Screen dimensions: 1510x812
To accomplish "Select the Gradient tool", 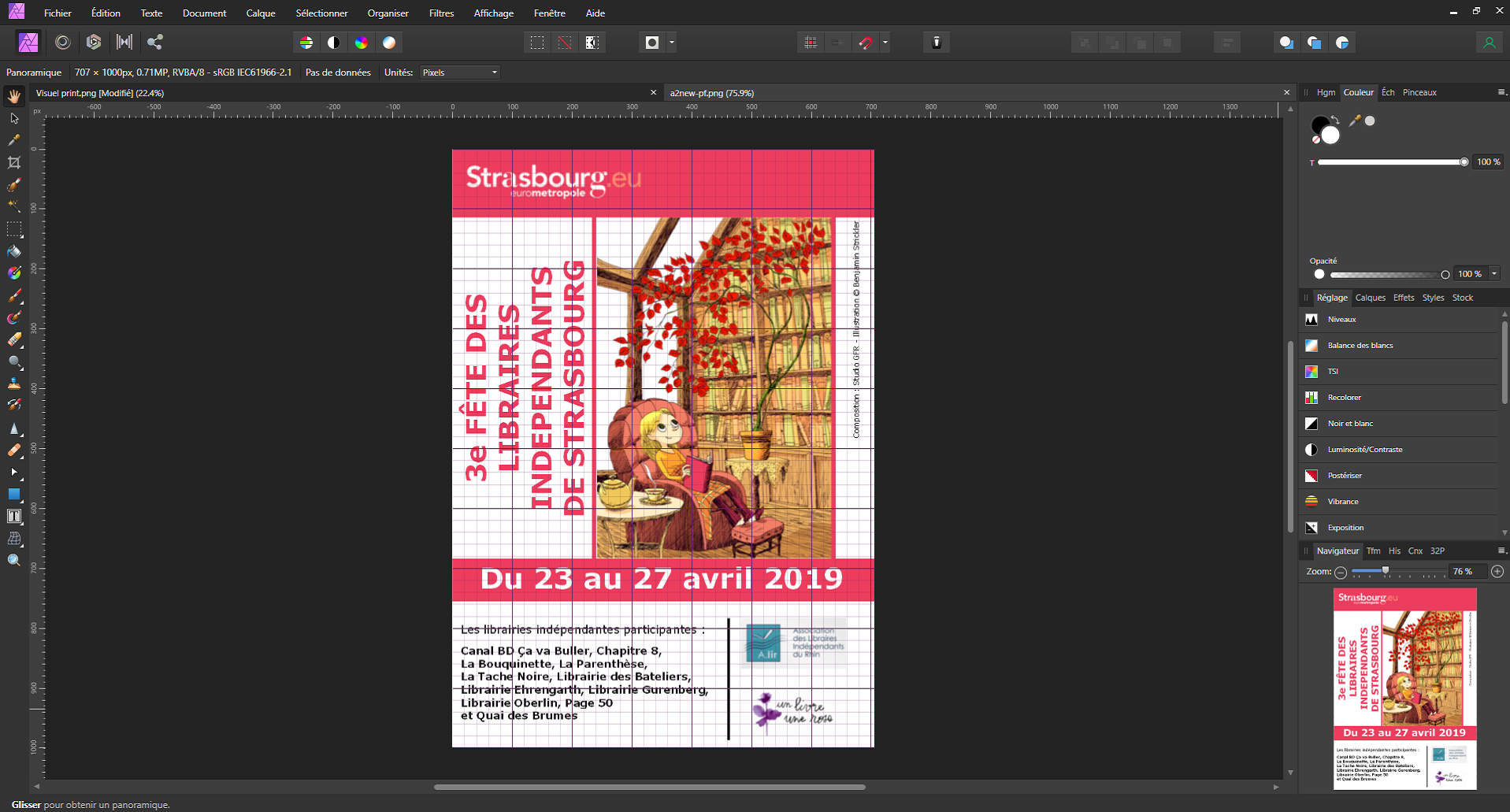I will (x=14, y=273).
